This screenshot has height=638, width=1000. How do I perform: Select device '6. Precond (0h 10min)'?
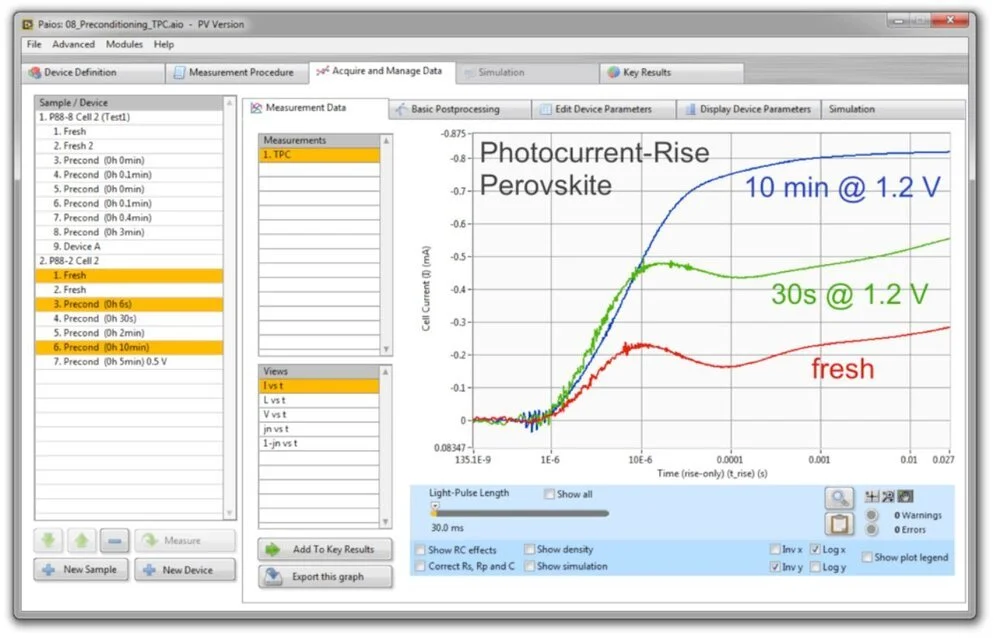[x=129, y=347]
